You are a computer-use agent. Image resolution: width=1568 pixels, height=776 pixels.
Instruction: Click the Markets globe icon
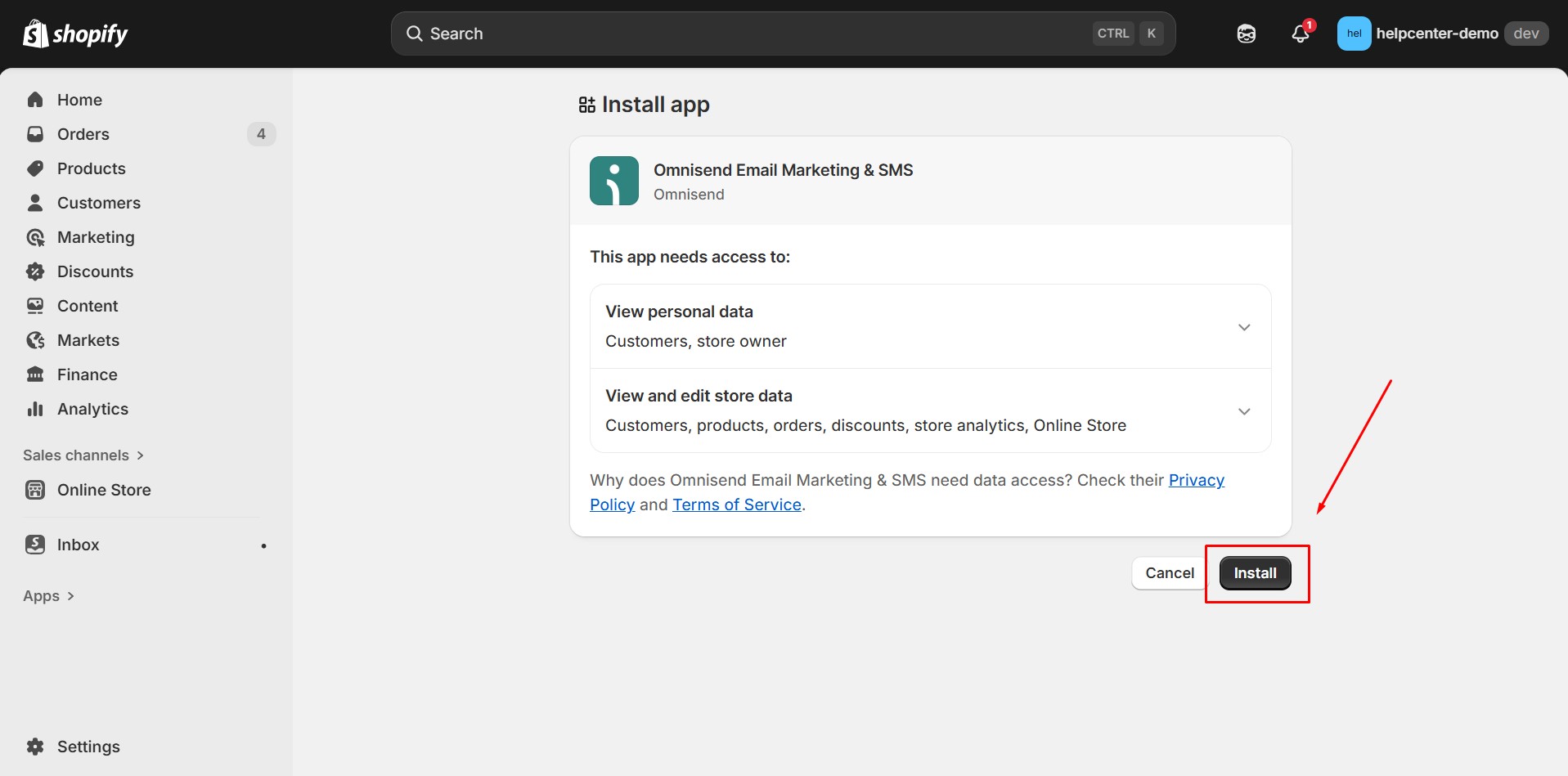[35, 340]
